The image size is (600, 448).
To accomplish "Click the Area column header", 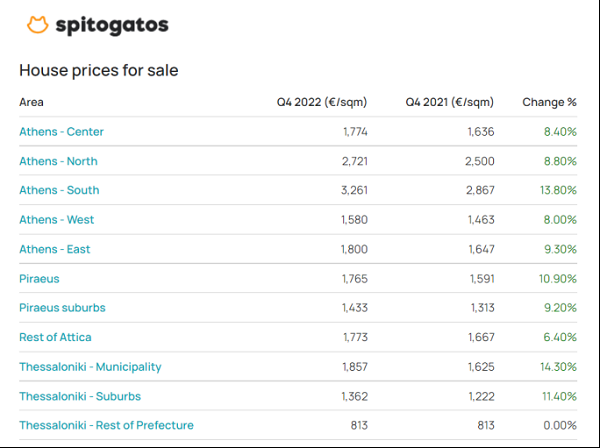I will click(31, 102).
